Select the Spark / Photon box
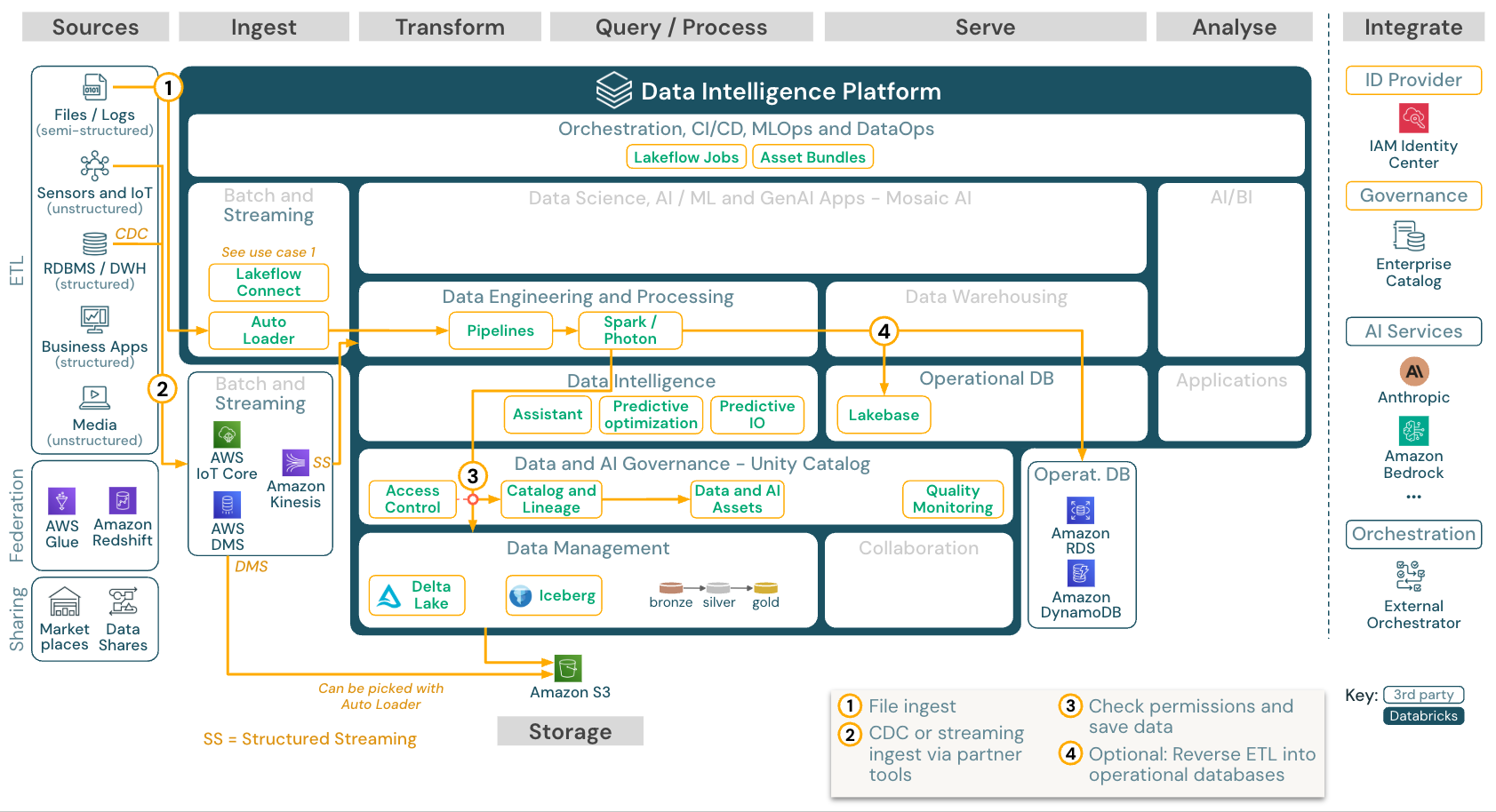This screenshot has width=1496, height=812. click(629, 330)
